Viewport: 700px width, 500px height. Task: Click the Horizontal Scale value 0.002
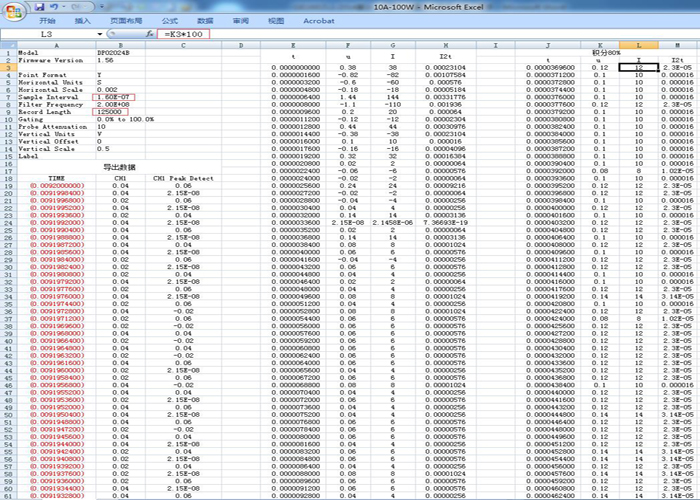121,90
